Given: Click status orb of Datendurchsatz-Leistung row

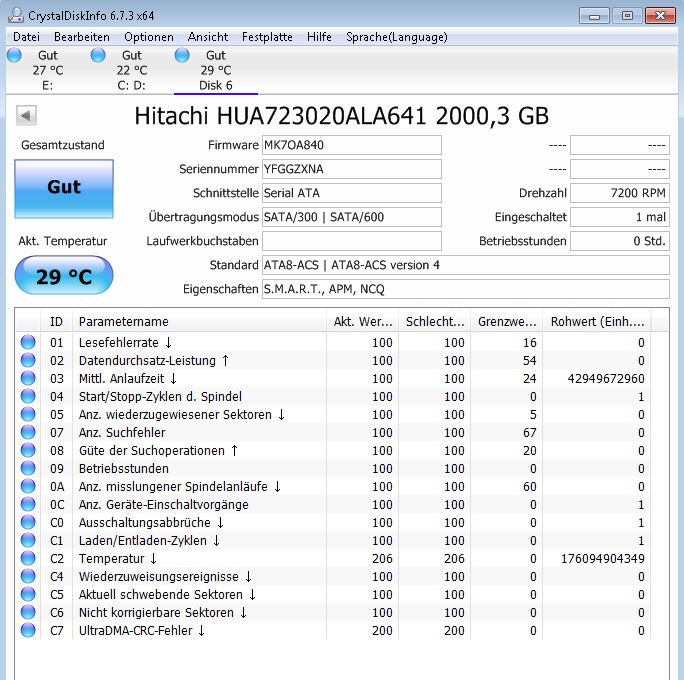Looking at the screenshot, I should point(28,360).
